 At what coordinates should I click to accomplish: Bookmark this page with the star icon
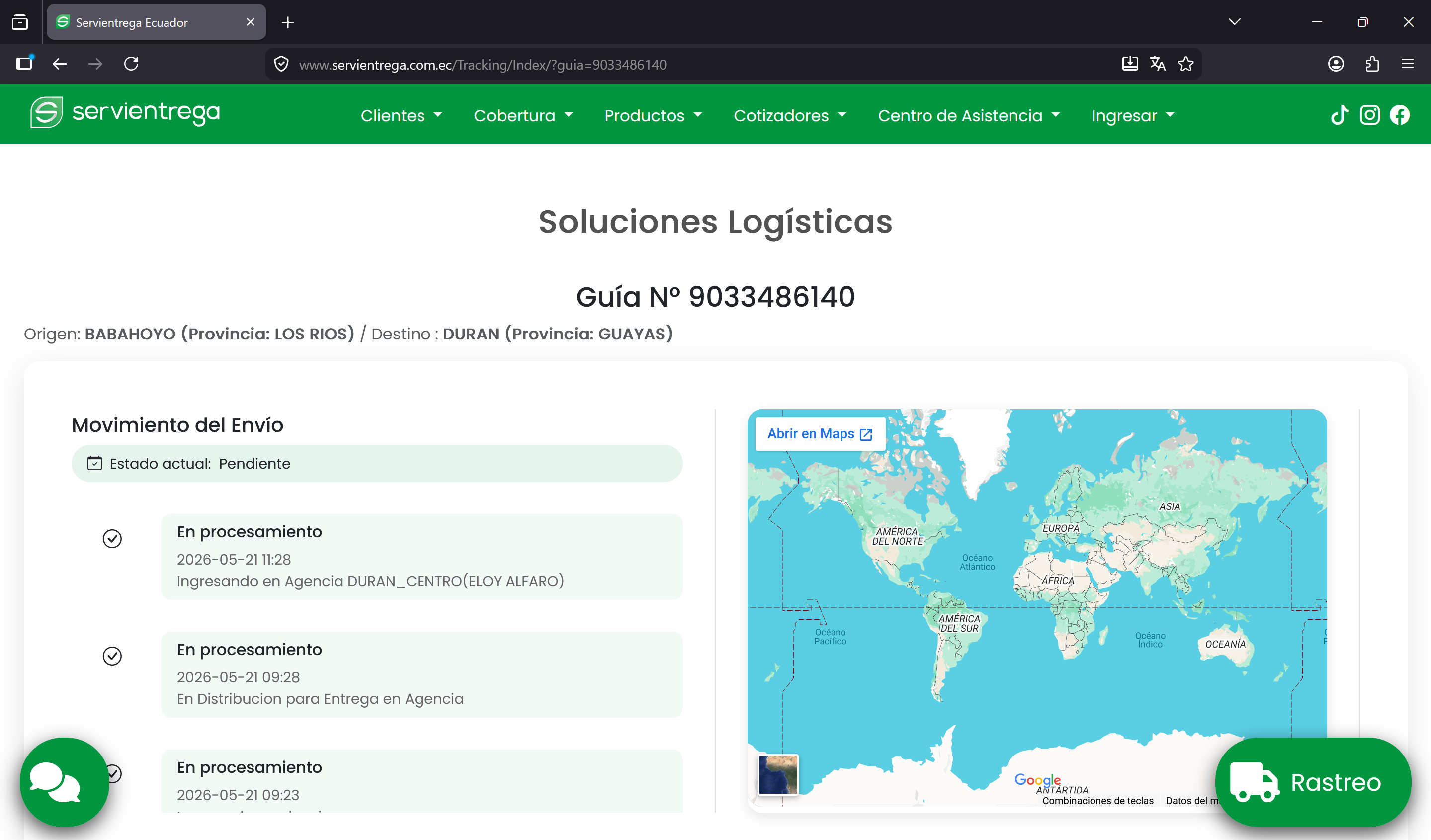(x=1185, y=64)
